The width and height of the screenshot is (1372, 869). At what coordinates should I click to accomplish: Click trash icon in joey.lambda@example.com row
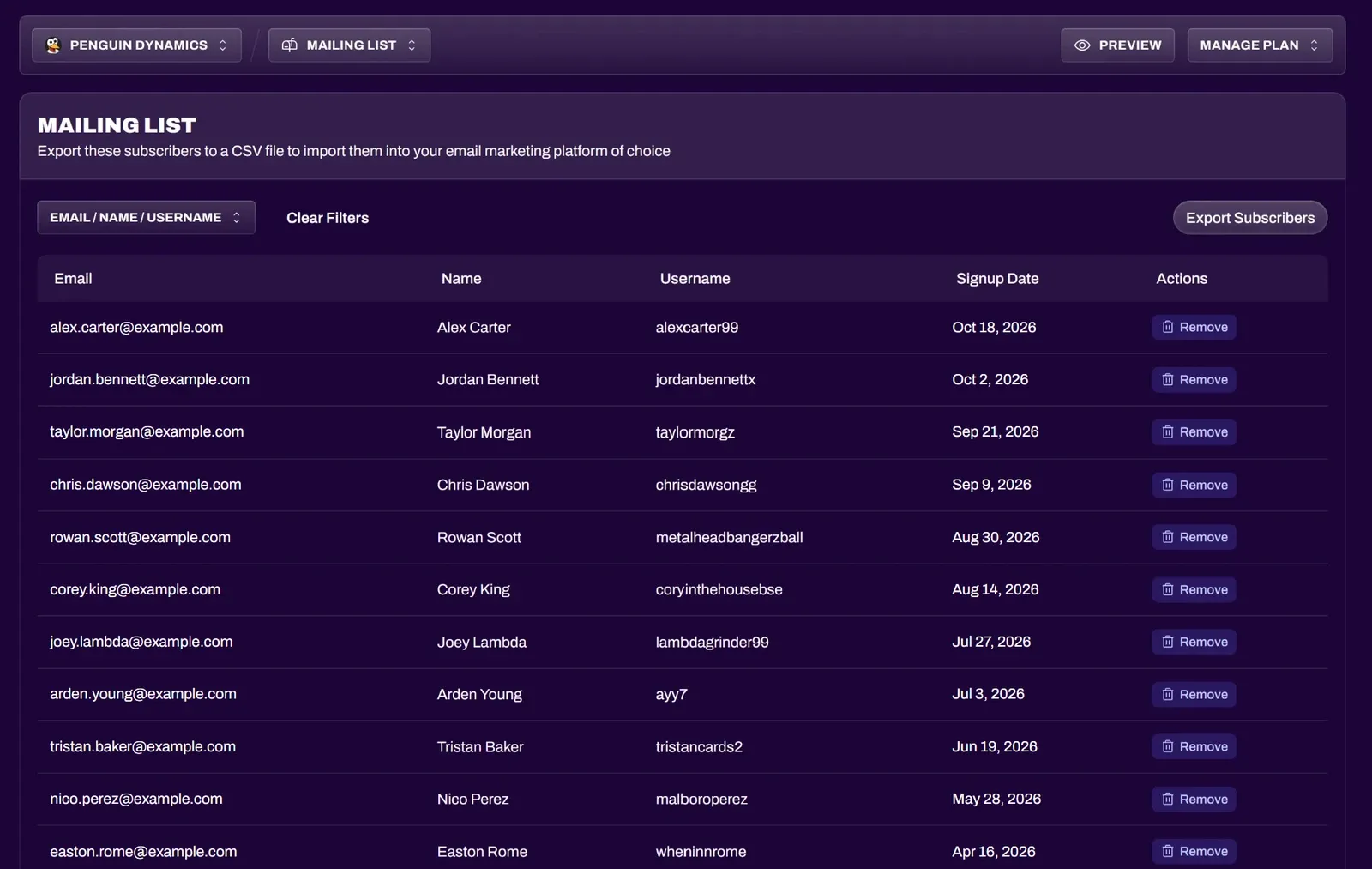(1167, 642)
